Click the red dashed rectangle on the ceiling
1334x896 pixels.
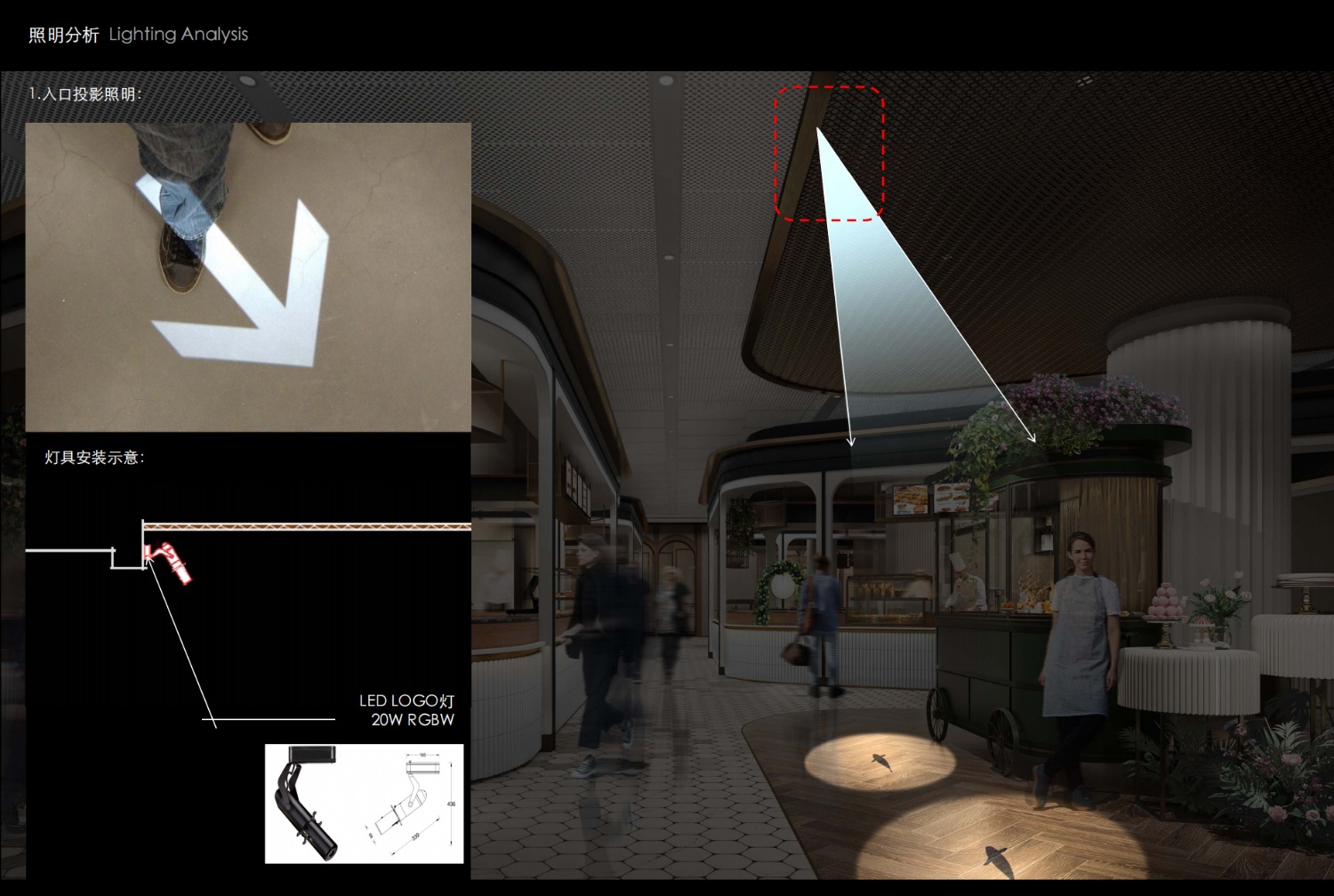[x=828, y=152]
